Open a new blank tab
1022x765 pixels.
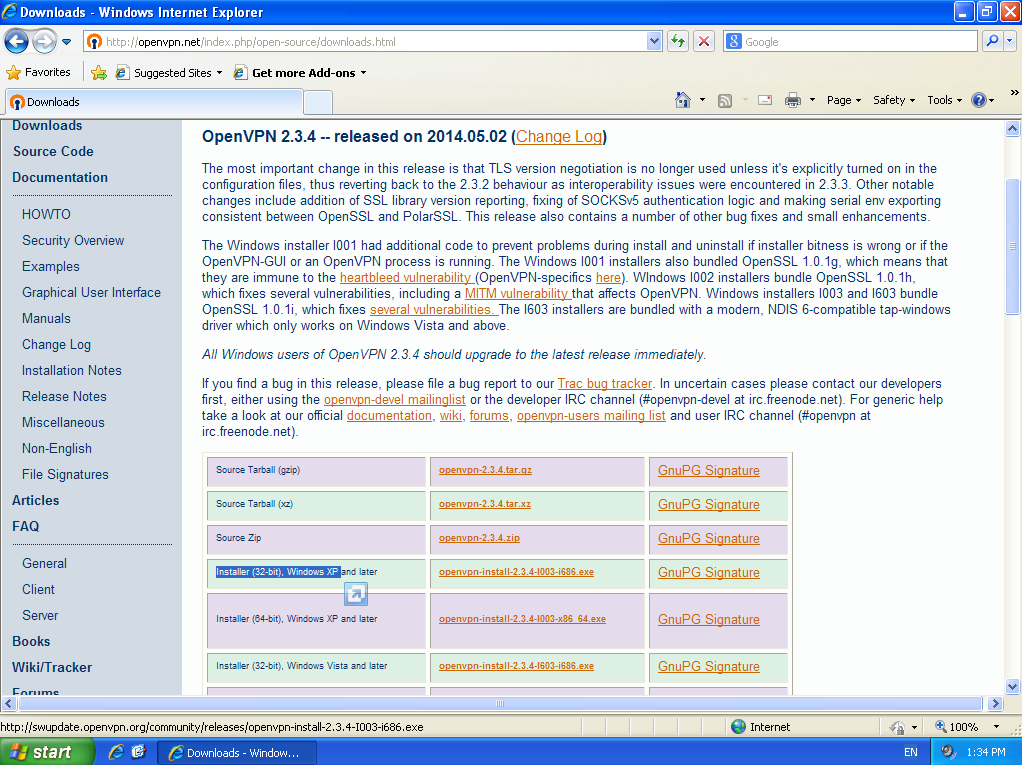[318, 103]
